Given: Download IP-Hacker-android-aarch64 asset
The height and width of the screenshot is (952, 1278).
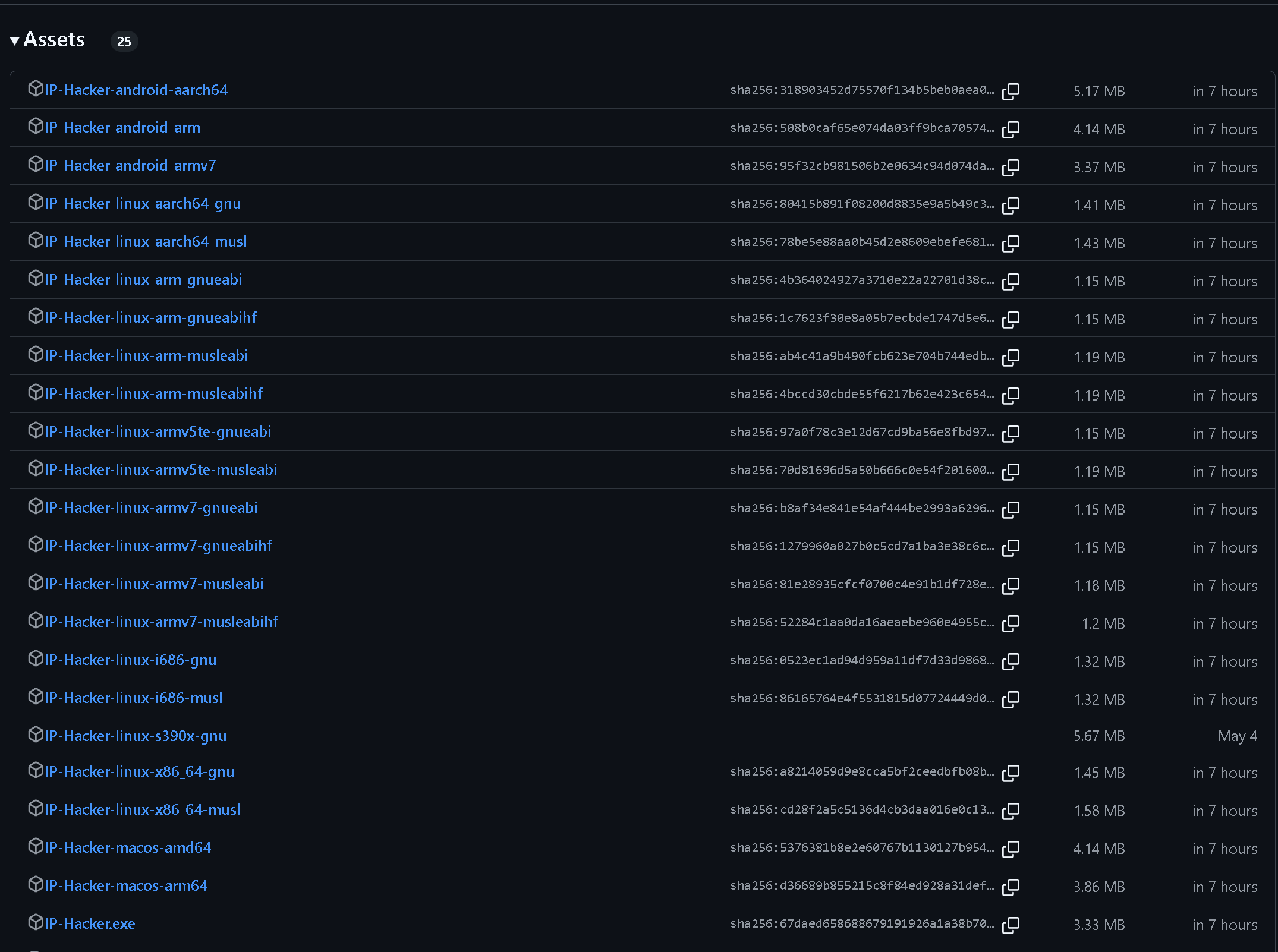Looking at the screenshot, I should click(136, 90).
